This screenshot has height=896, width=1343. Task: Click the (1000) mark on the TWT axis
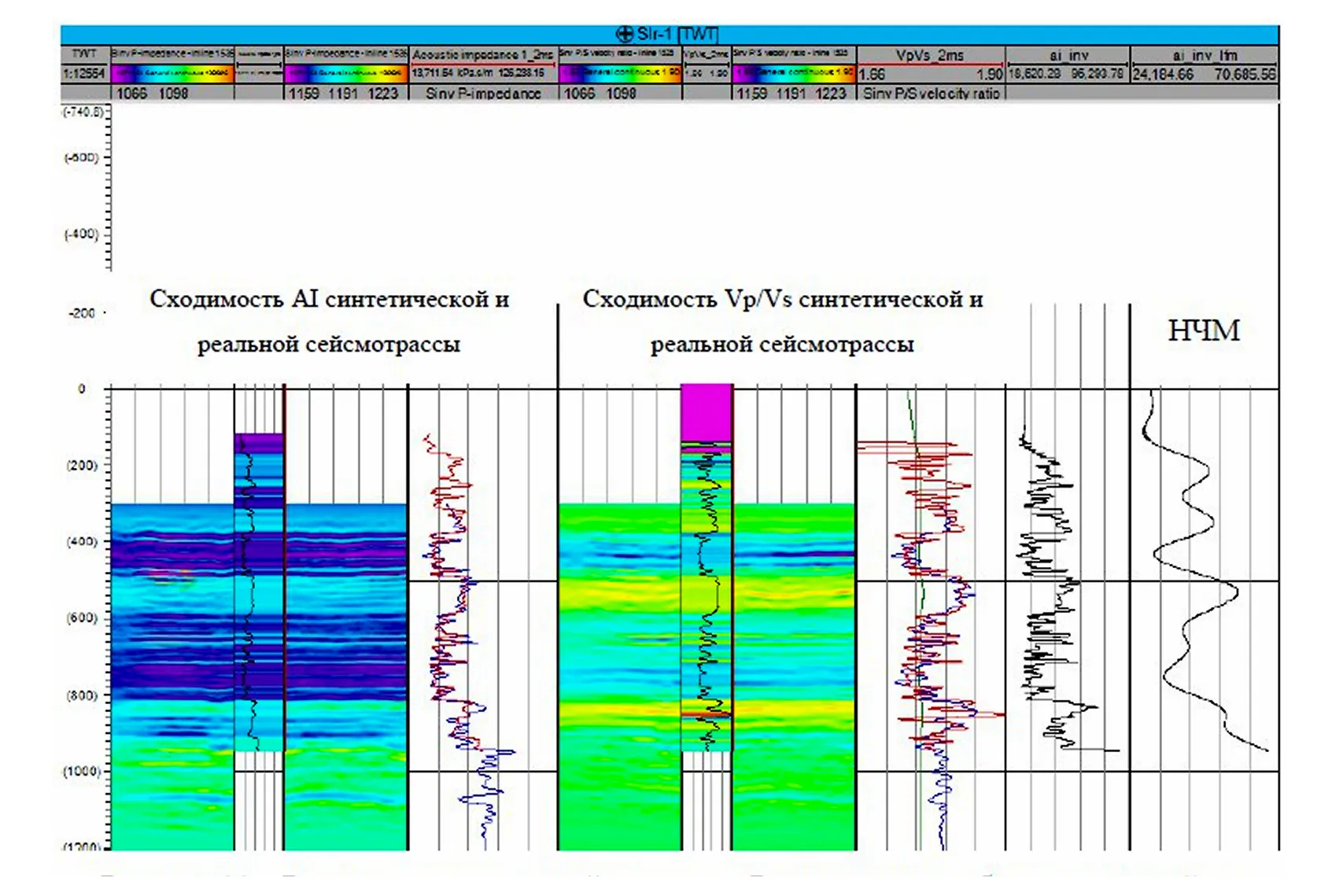pos(82,771)
